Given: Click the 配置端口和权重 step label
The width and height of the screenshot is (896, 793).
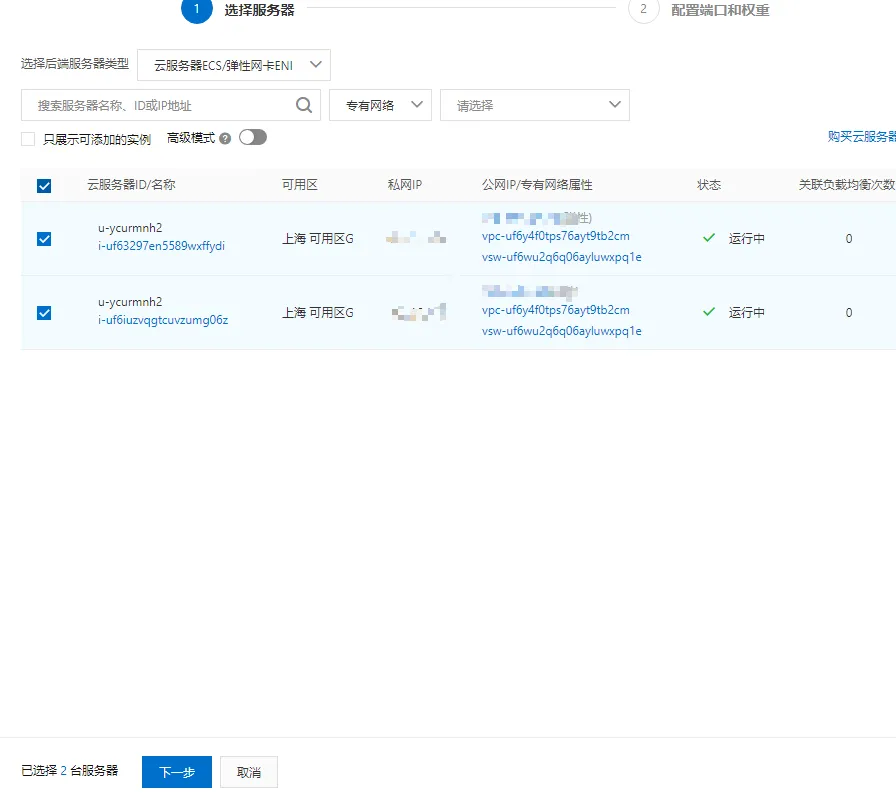Looking at the screenshot, I should point(720,10).
